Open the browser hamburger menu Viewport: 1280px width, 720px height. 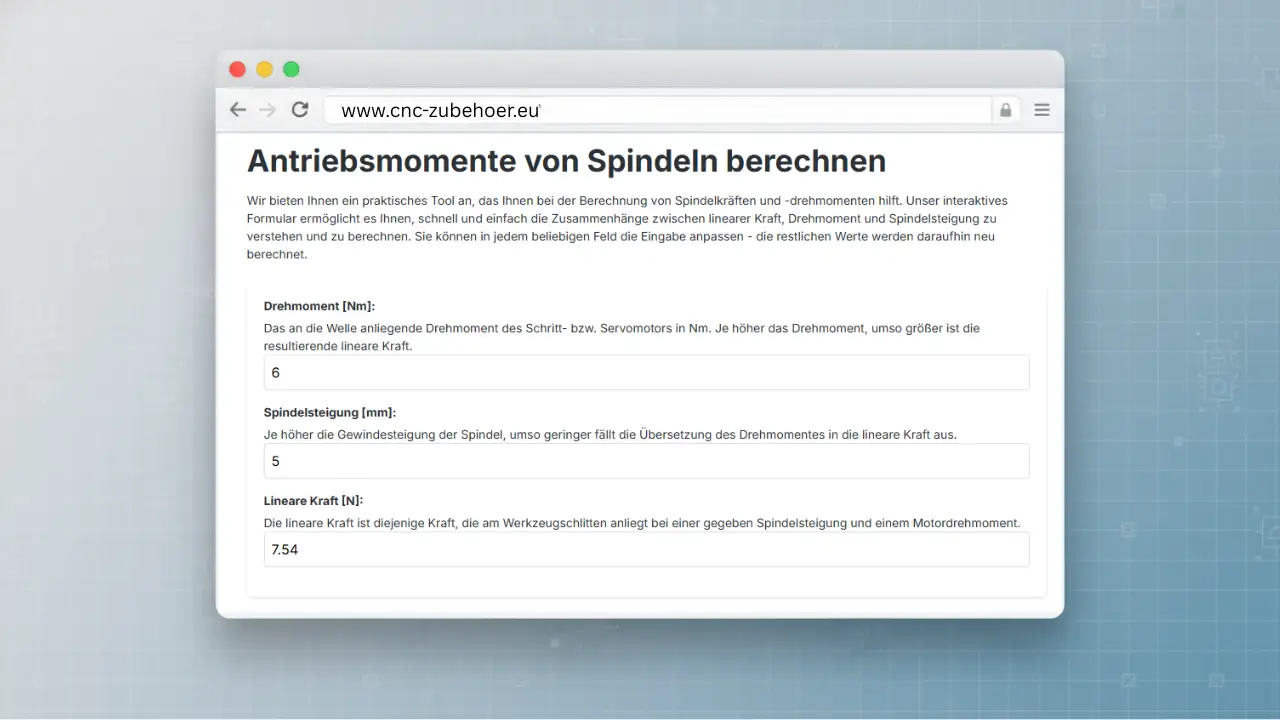click(x=1042, y=110)
